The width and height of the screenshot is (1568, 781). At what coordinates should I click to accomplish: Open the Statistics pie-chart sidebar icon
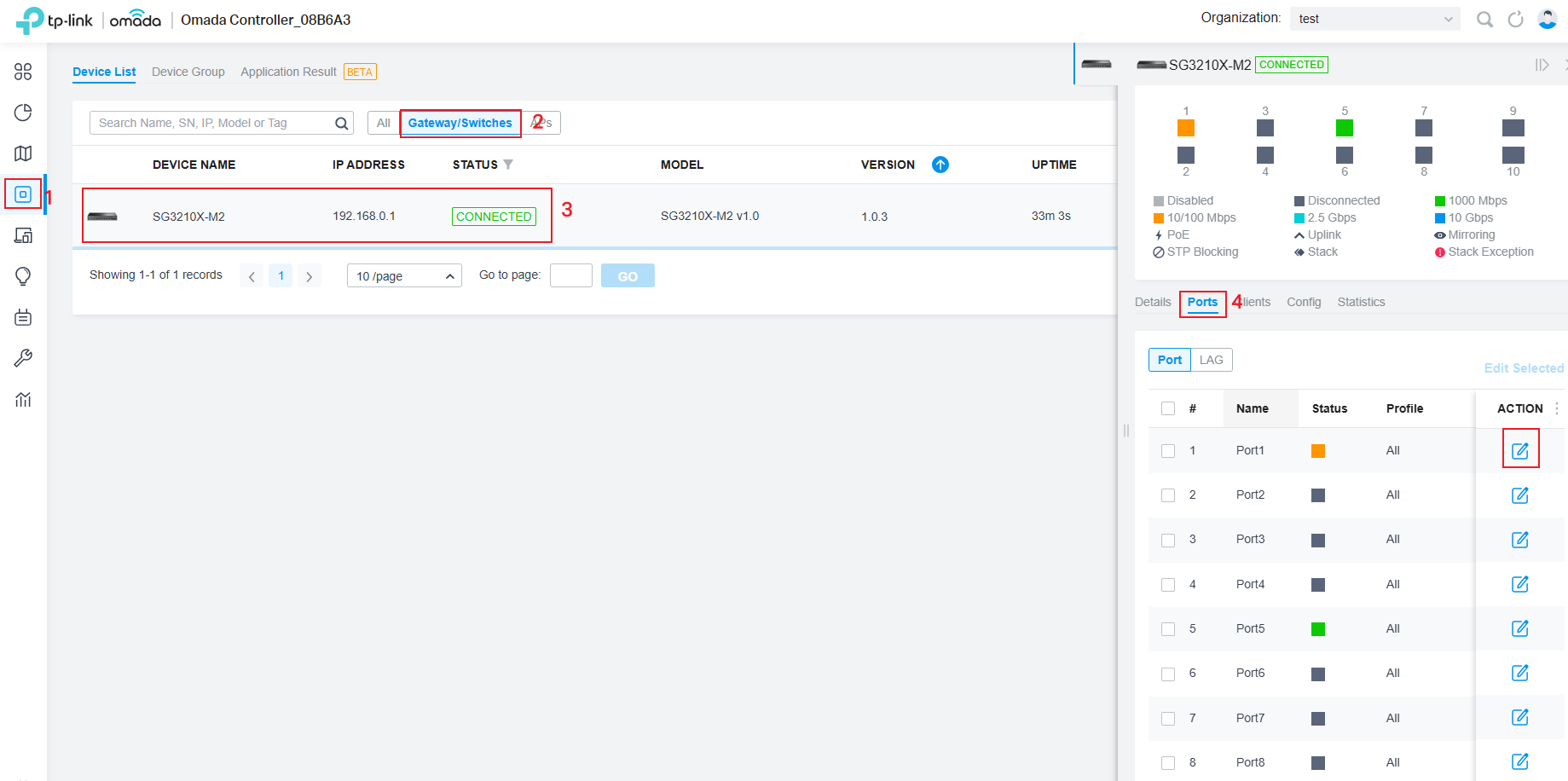coord(23,113)
